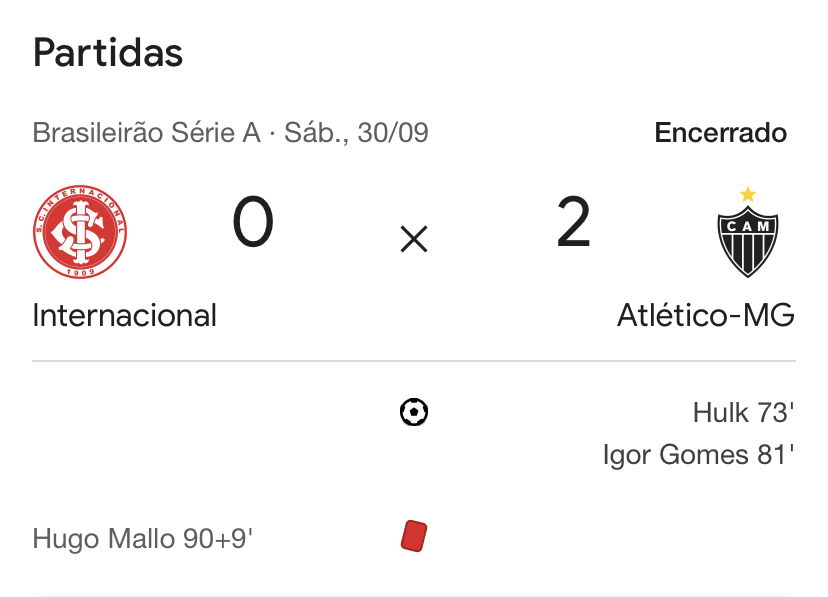The image size is (828, 597).
Task: Select Hulk 73' goal entry
Action: [744, 412]
